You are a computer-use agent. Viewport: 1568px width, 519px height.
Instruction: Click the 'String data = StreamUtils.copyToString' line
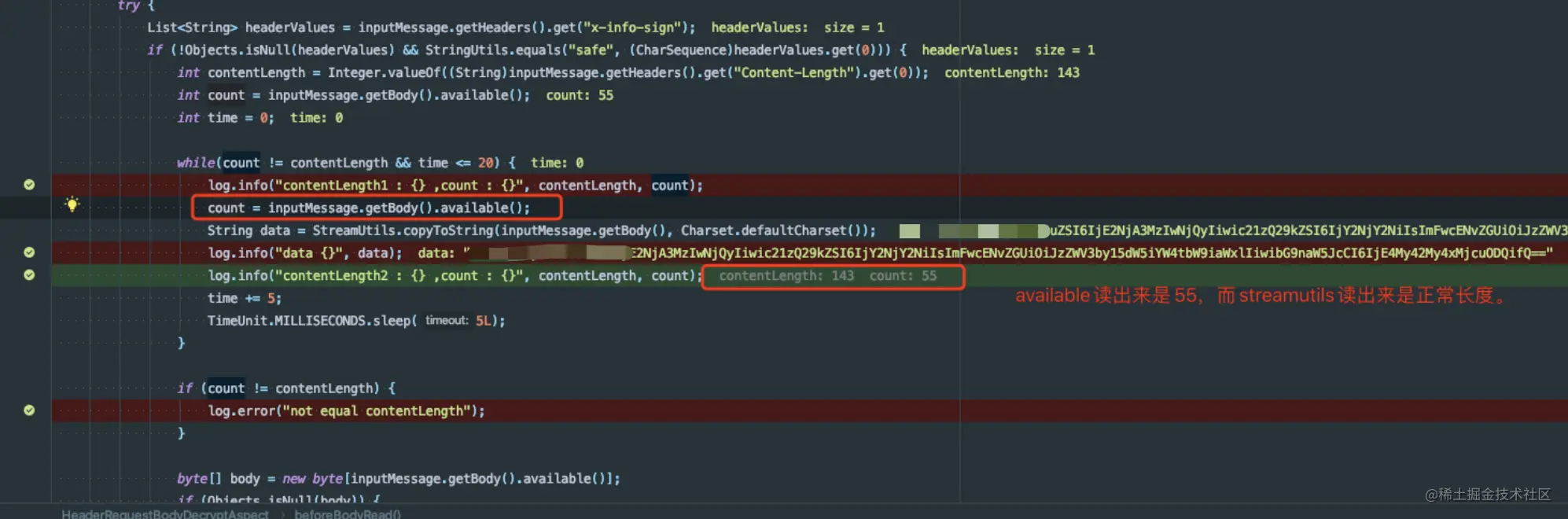coord(541,230)
